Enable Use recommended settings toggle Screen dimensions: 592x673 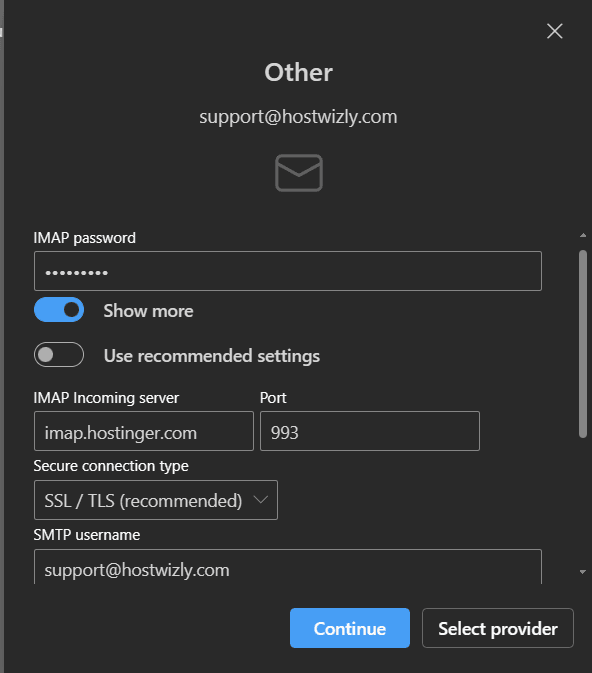coord(59,355)
